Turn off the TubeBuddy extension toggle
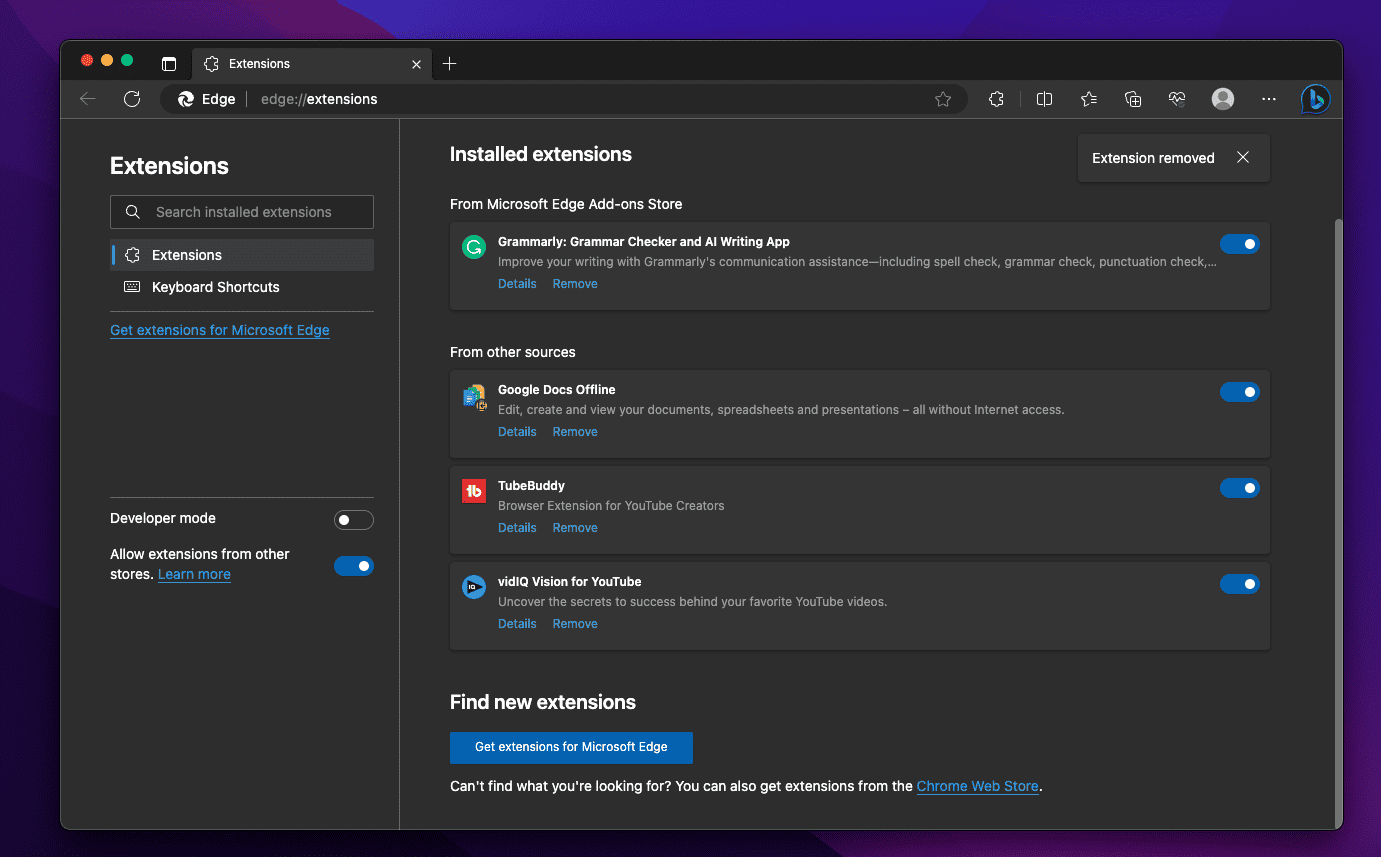 (x=1239, y=488)
